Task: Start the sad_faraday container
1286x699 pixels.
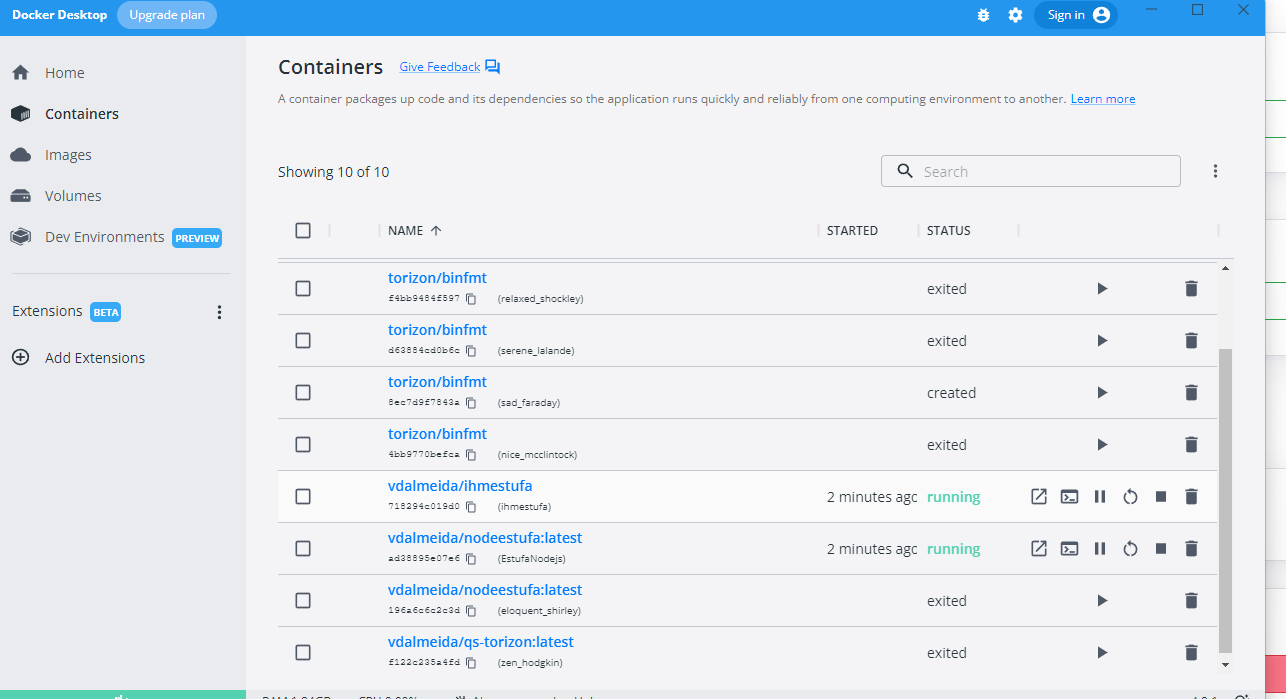Action: pyautogui.click(x=1102, y=392)
